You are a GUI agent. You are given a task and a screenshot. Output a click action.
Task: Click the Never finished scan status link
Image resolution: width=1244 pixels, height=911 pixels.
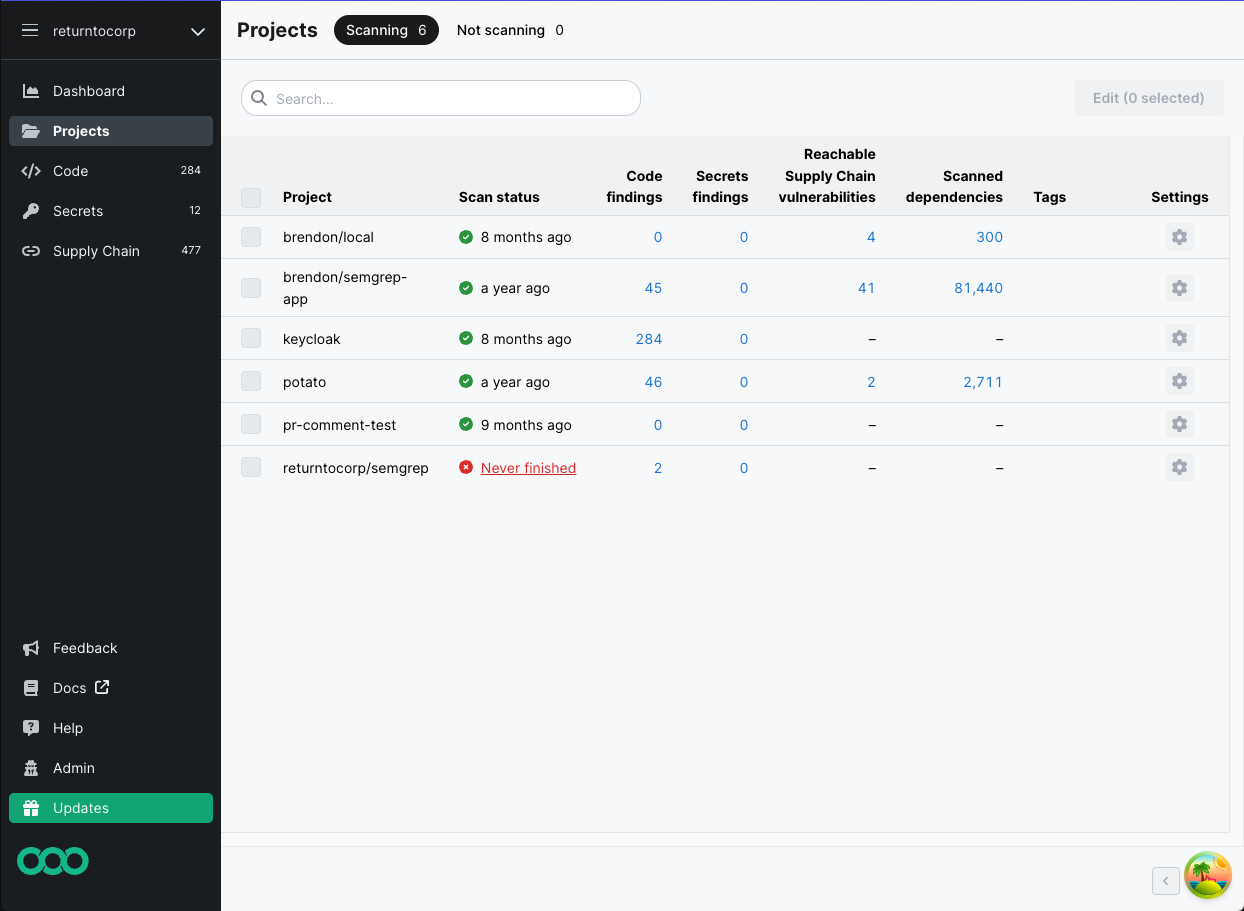(x=528, y=467)
